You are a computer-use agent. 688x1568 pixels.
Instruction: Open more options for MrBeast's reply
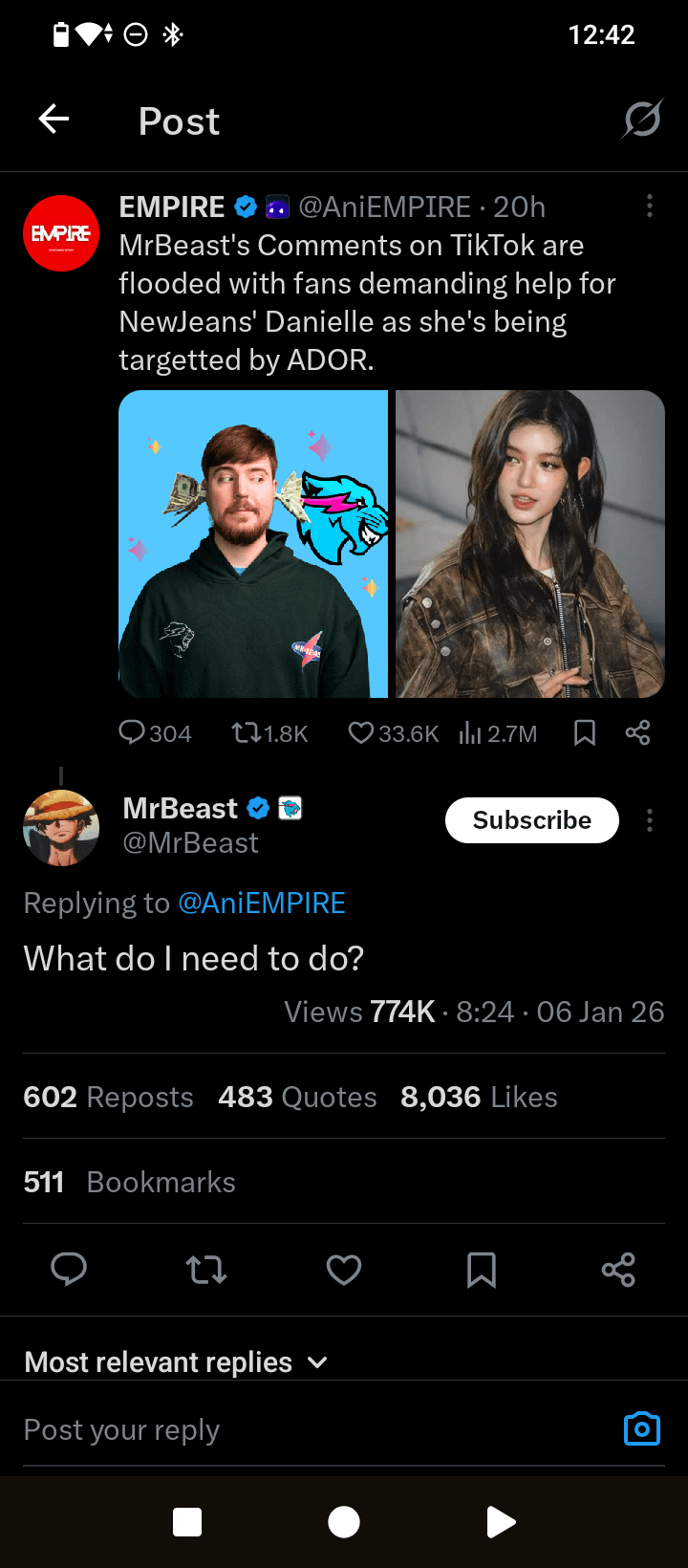pyautogui.click(x=650, y=820)
